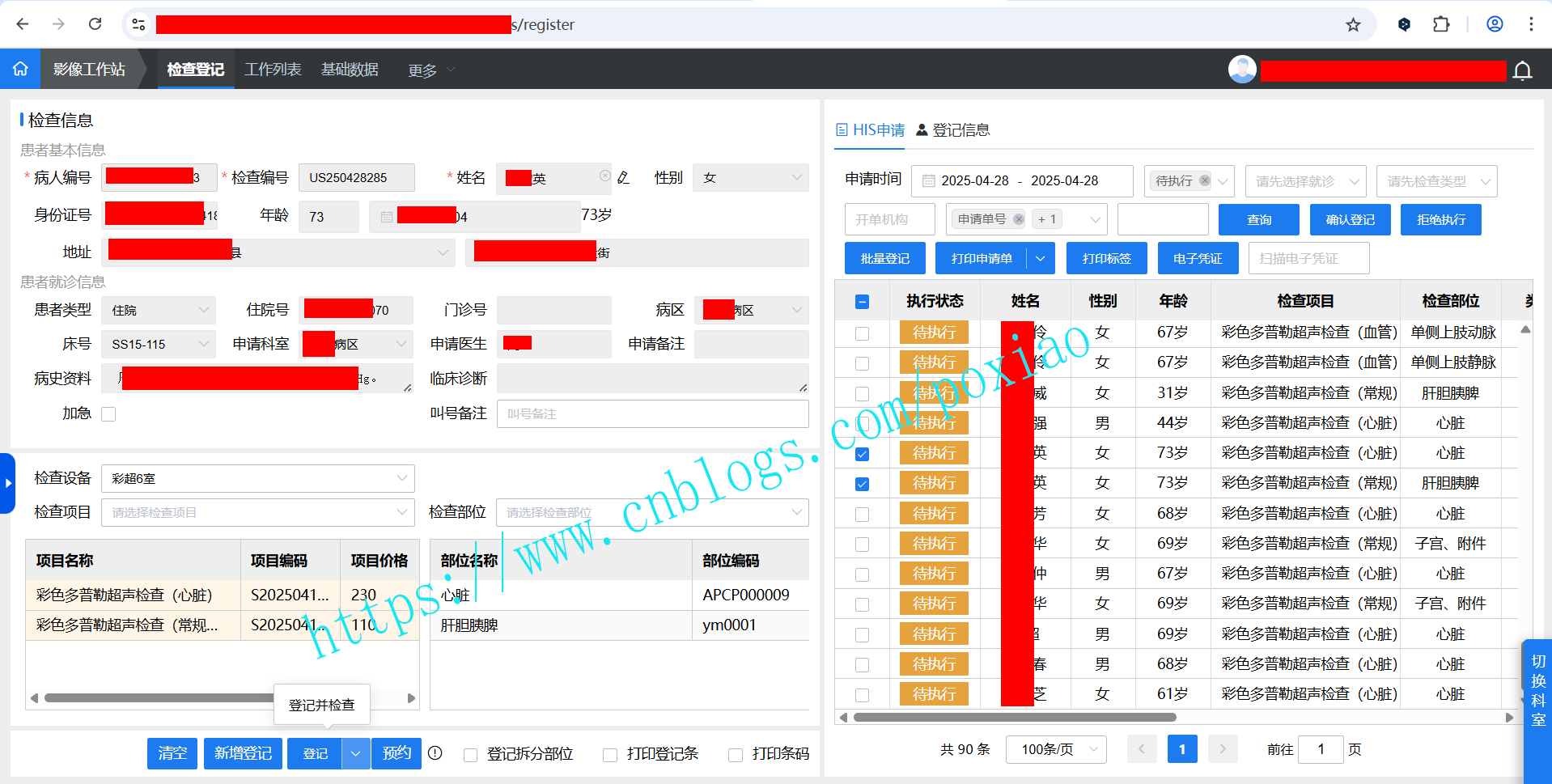Click the 新增登记 button

(243, 753)
